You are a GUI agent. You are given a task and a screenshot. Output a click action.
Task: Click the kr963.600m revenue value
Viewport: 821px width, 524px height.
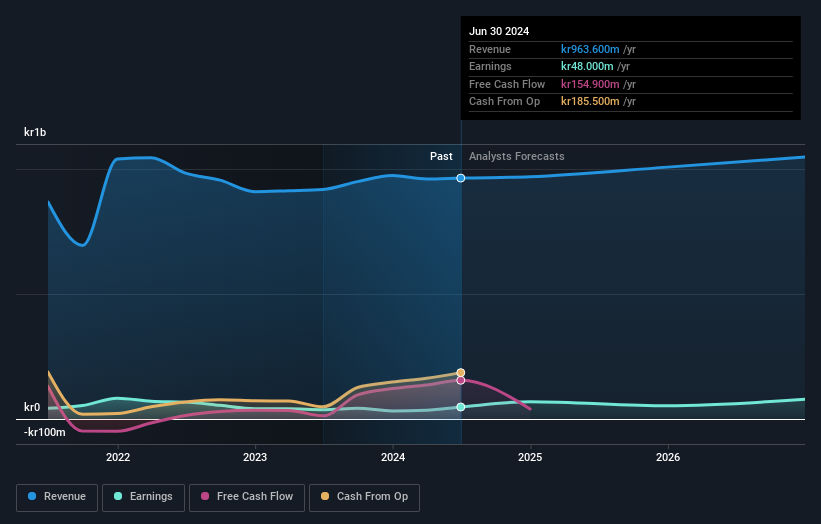(x=590, y=49)
